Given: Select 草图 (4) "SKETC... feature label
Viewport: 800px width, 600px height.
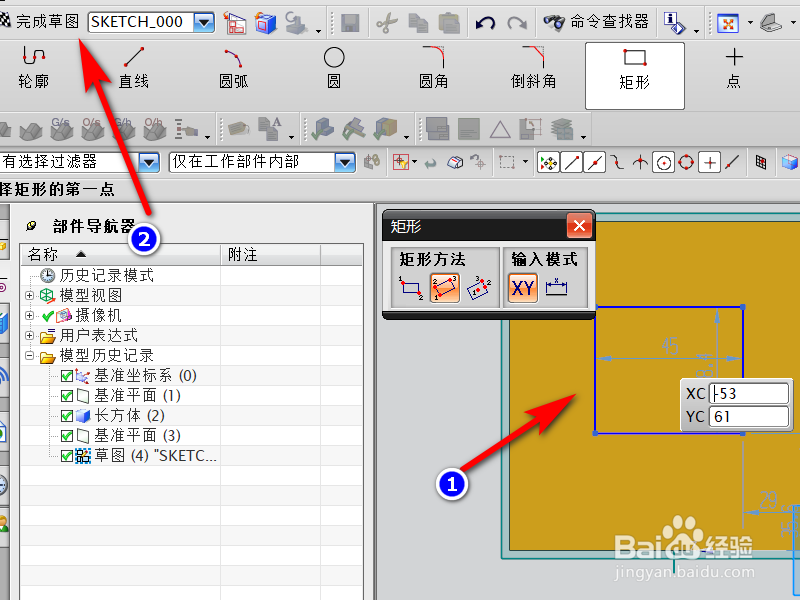Looking at the screenshot, I should pyautogui.click(x=155, y=456).
